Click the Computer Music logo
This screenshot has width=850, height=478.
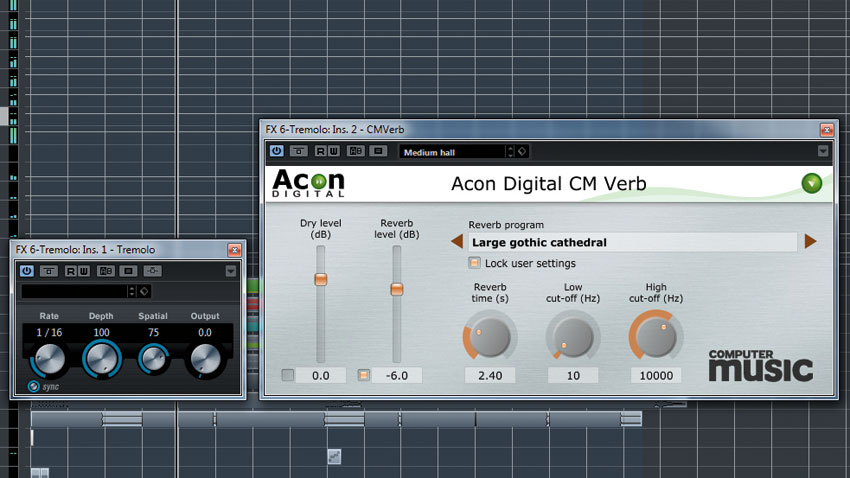click(x=761, y=366)
